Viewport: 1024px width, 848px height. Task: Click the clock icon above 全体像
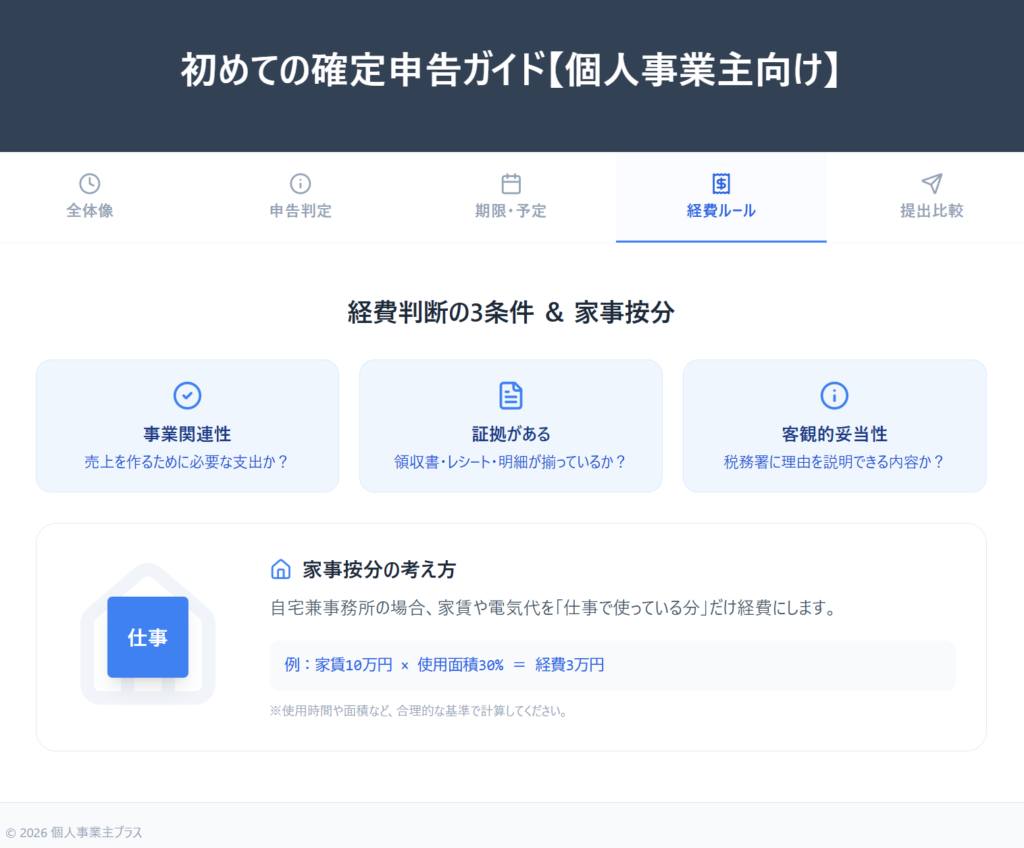point(88,183)
